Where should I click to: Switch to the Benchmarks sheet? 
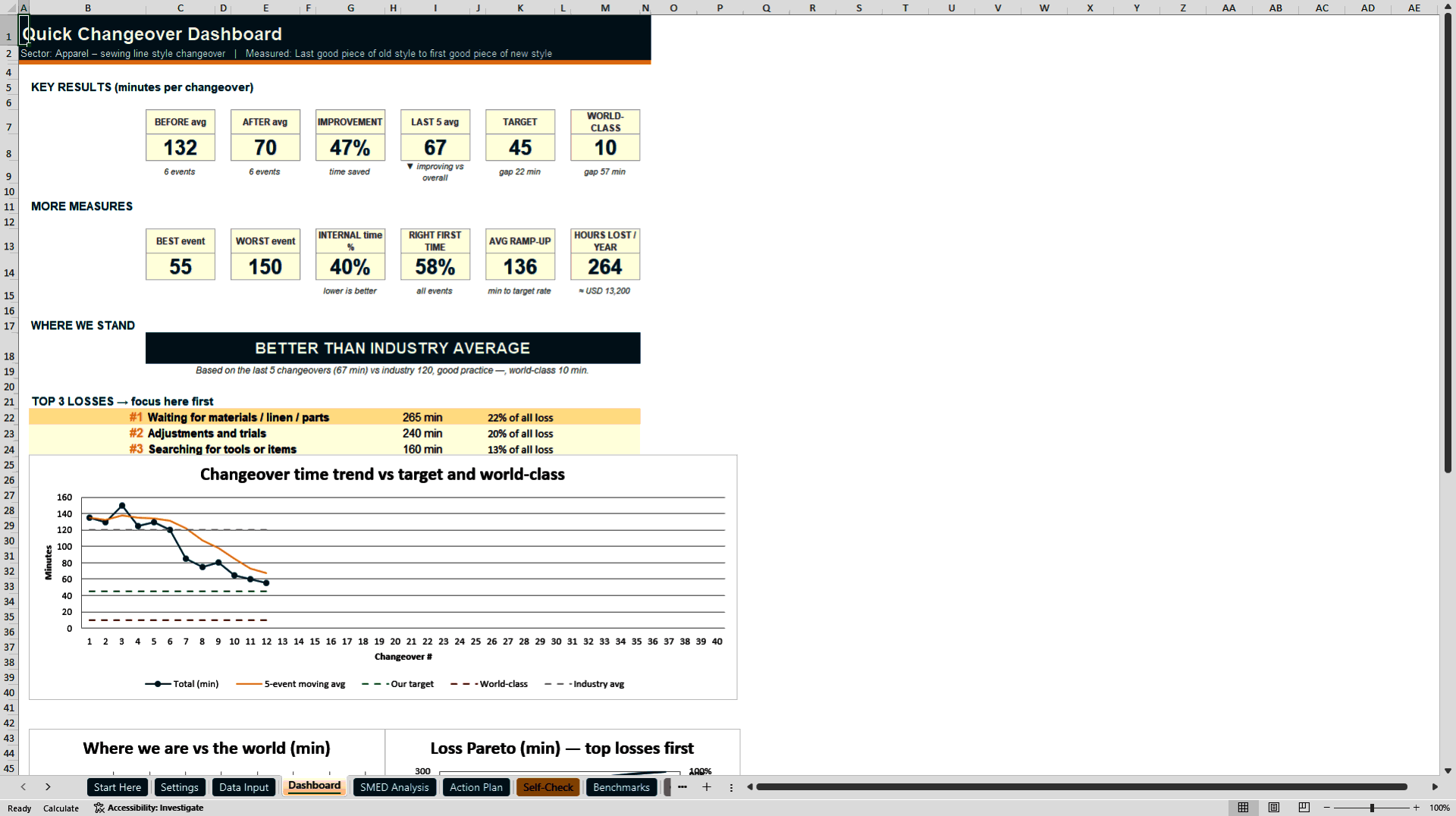coord(622,787)
